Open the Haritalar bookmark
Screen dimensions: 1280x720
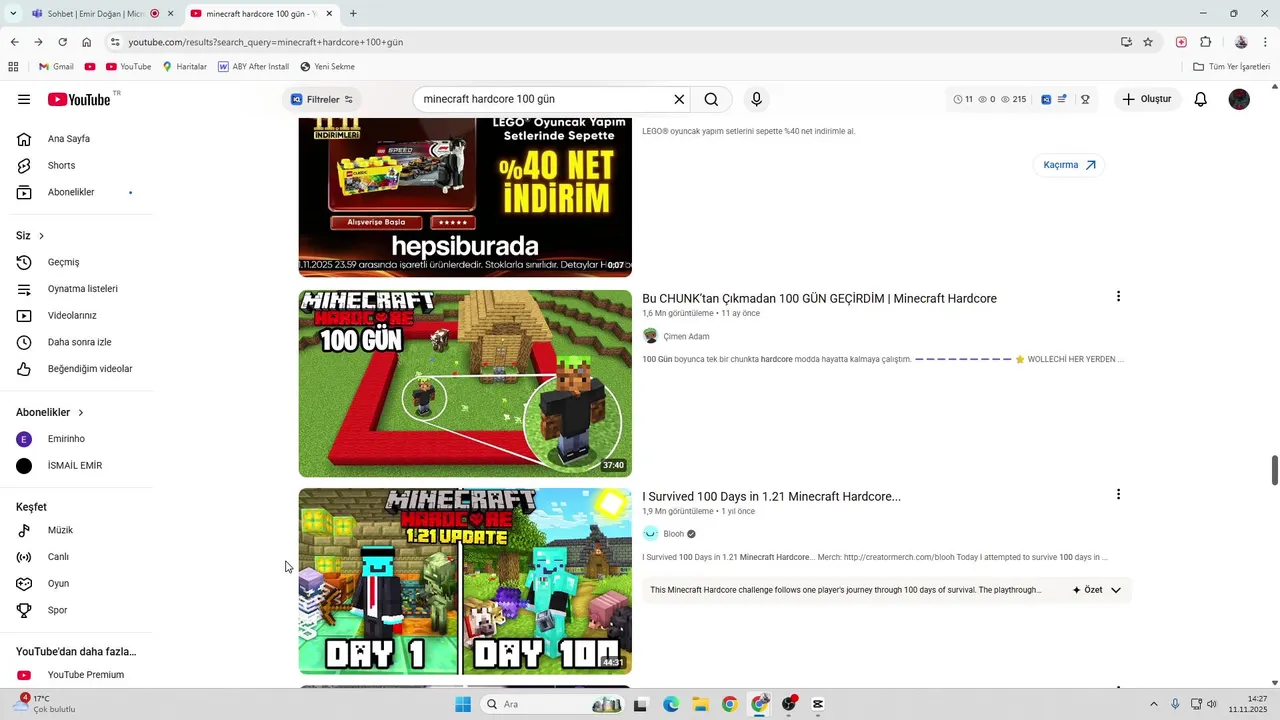coord(184,67)
